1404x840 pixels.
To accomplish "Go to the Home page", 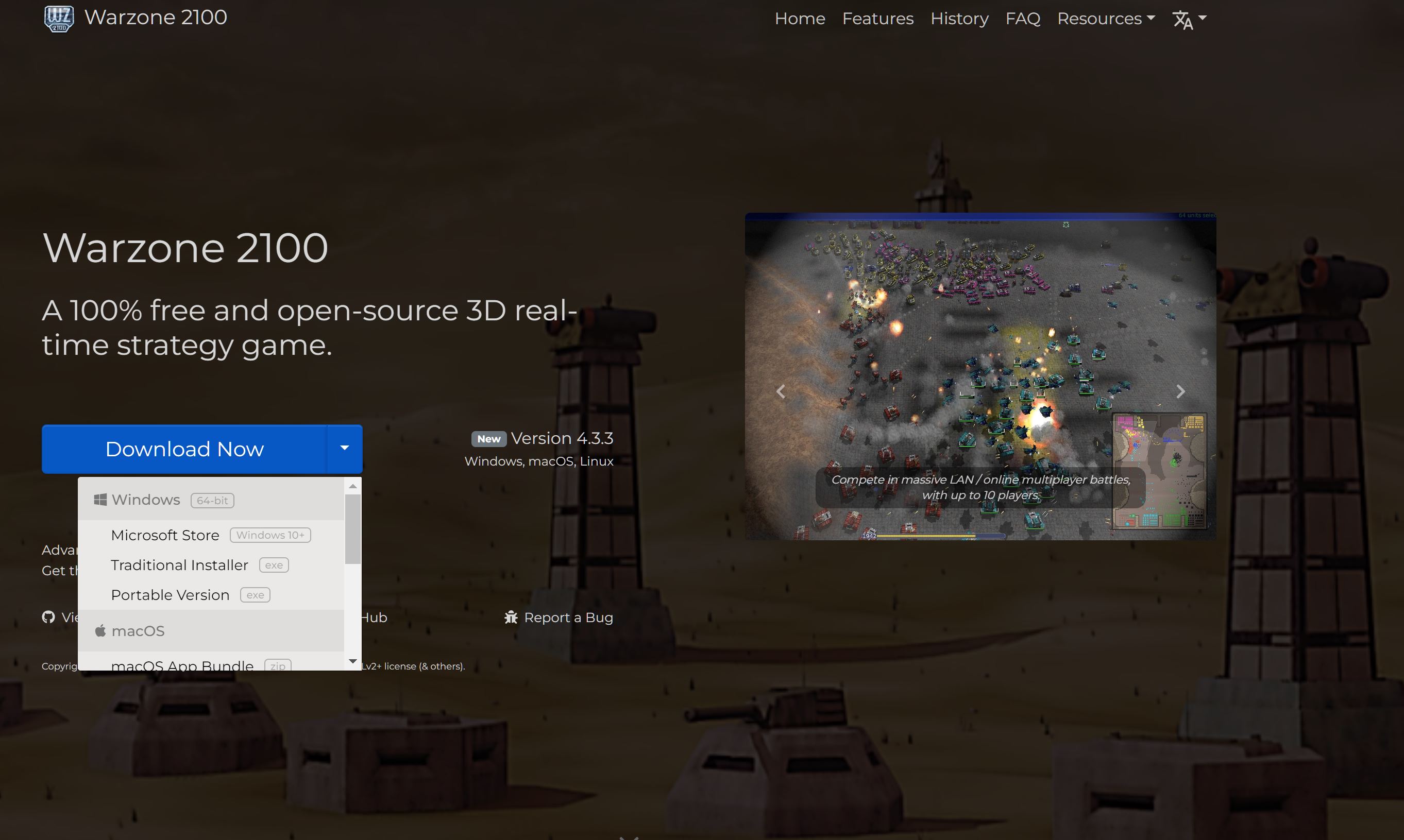I will (799, 19).
